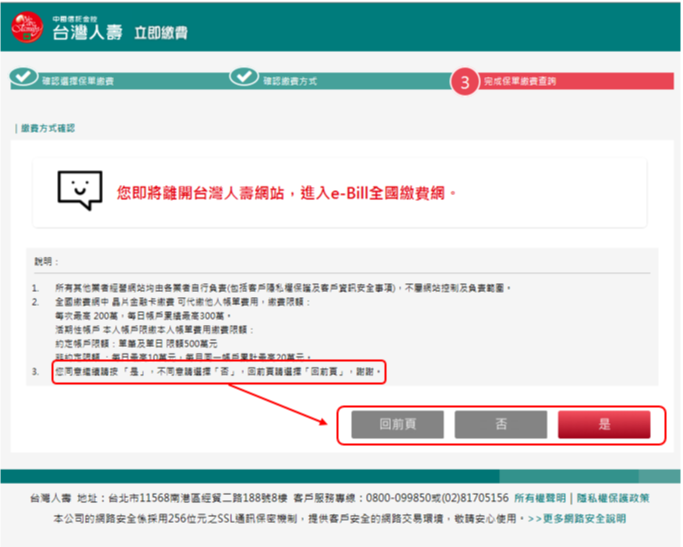Click the 回前頁 button

[398, 424]
